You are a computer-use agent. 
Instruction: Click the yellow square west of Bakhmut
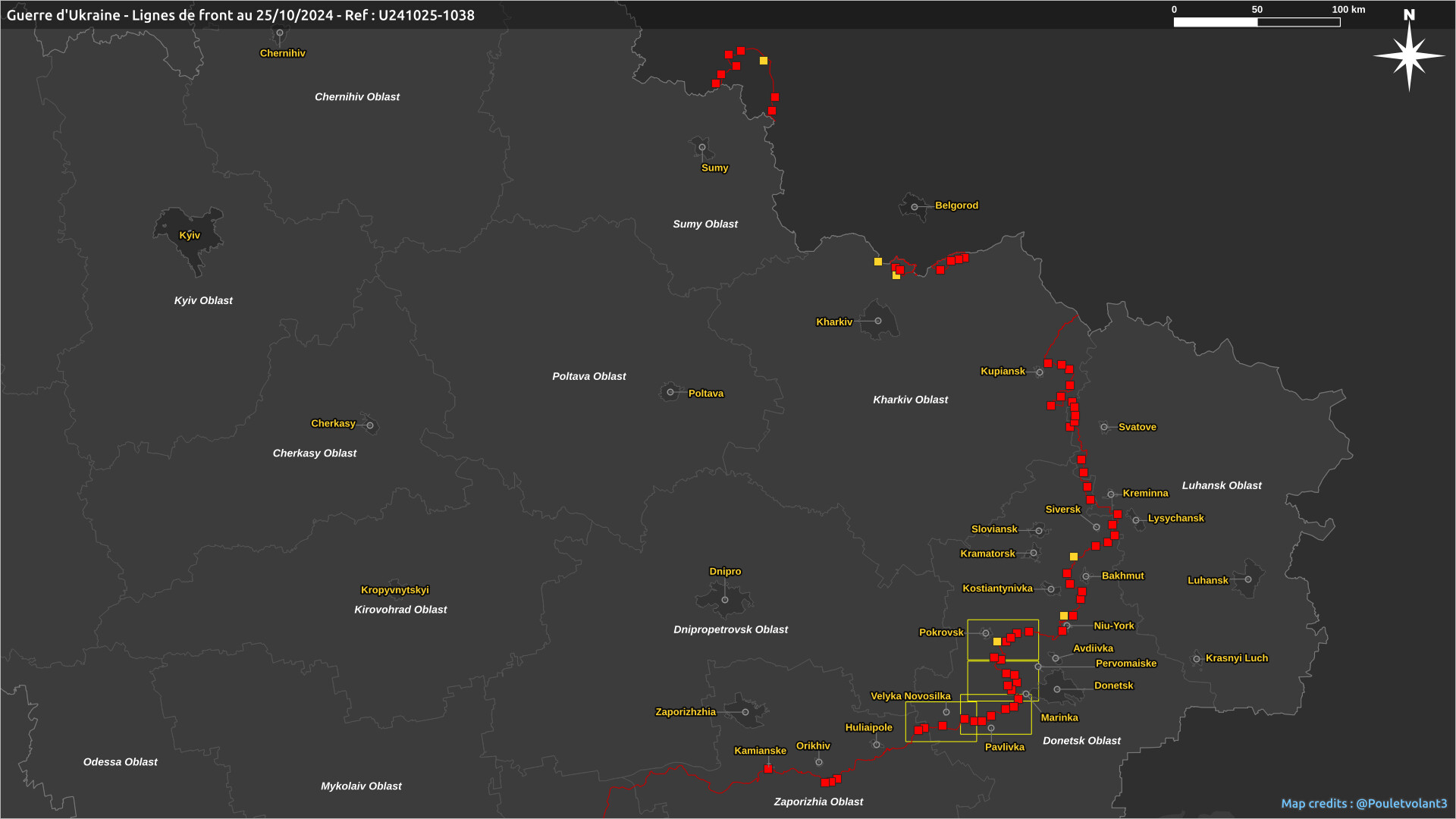pos(1074,557)
